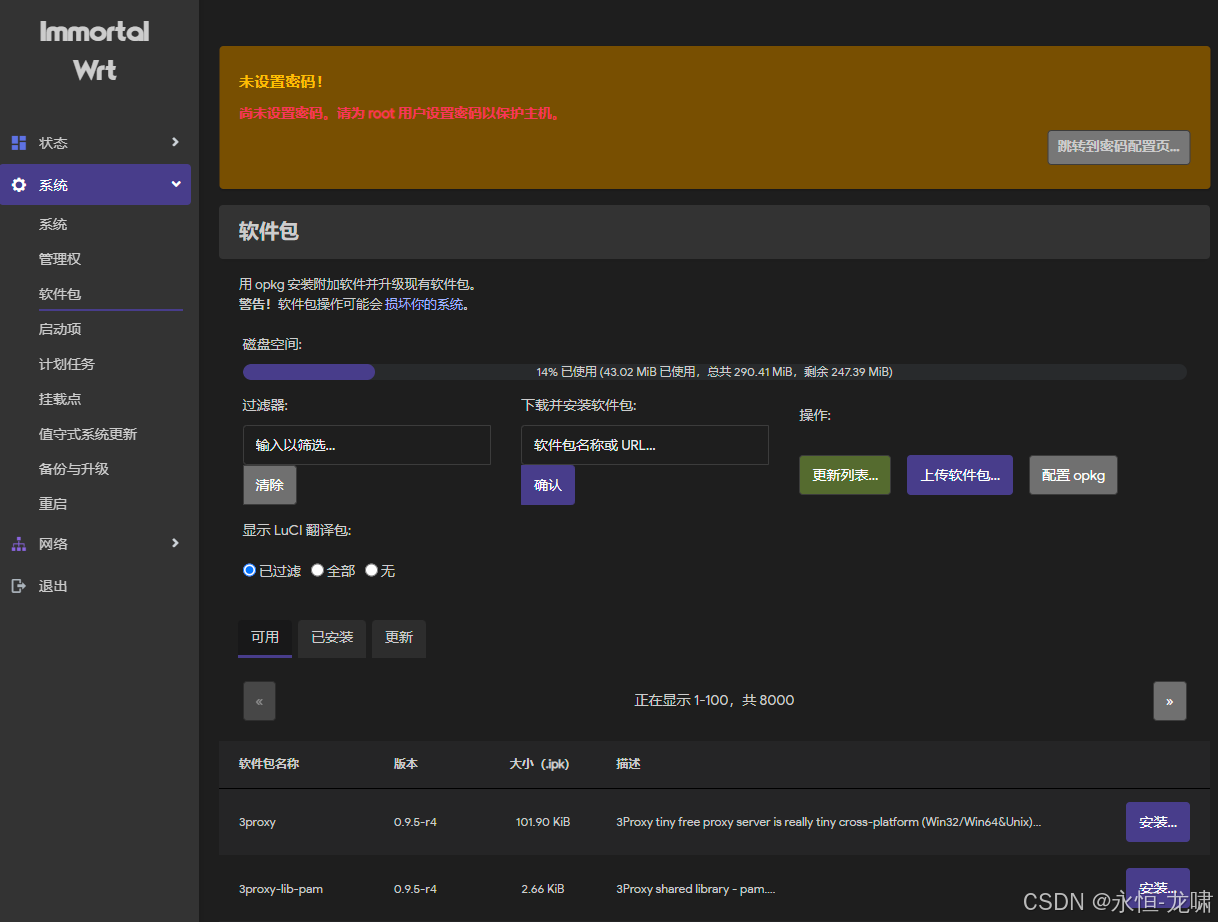Click the 描述 column header
Viewport: 1218px width, 922px height.
tap(628, 763)
